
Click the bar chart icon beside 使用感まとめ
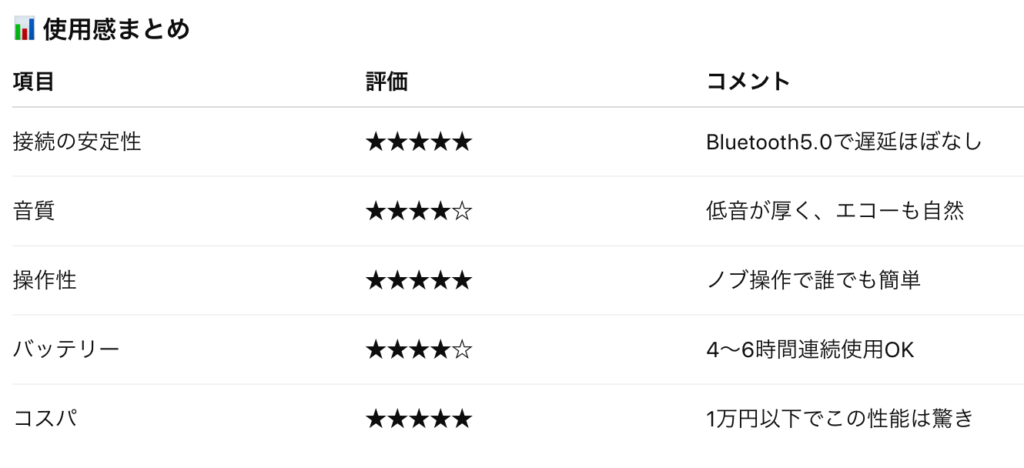pos(24,29)
